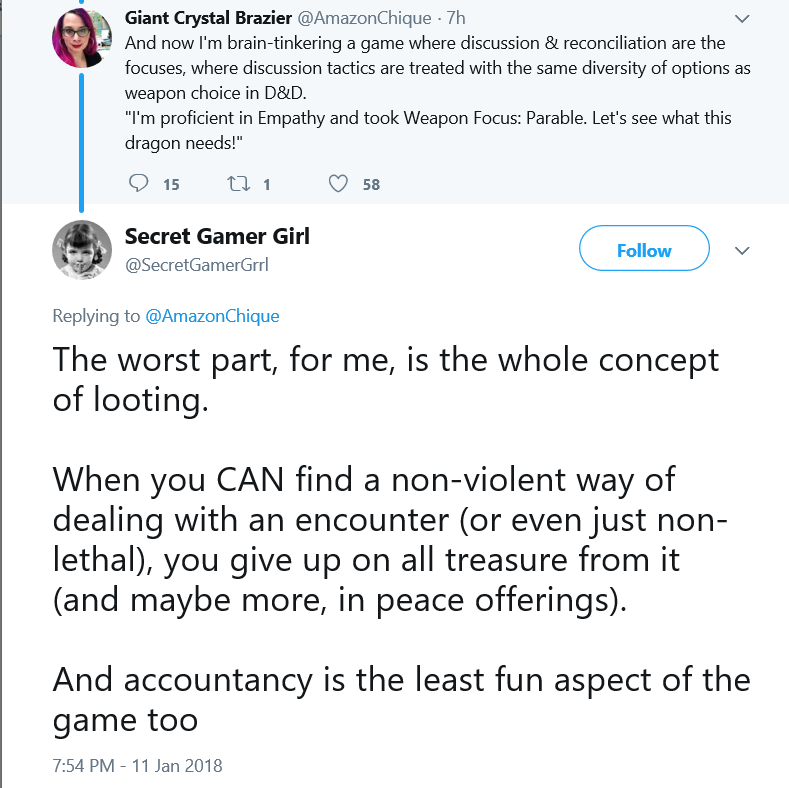
Task: Like the Giant Crystal Brazier tweet
Action: pos(338,184)
